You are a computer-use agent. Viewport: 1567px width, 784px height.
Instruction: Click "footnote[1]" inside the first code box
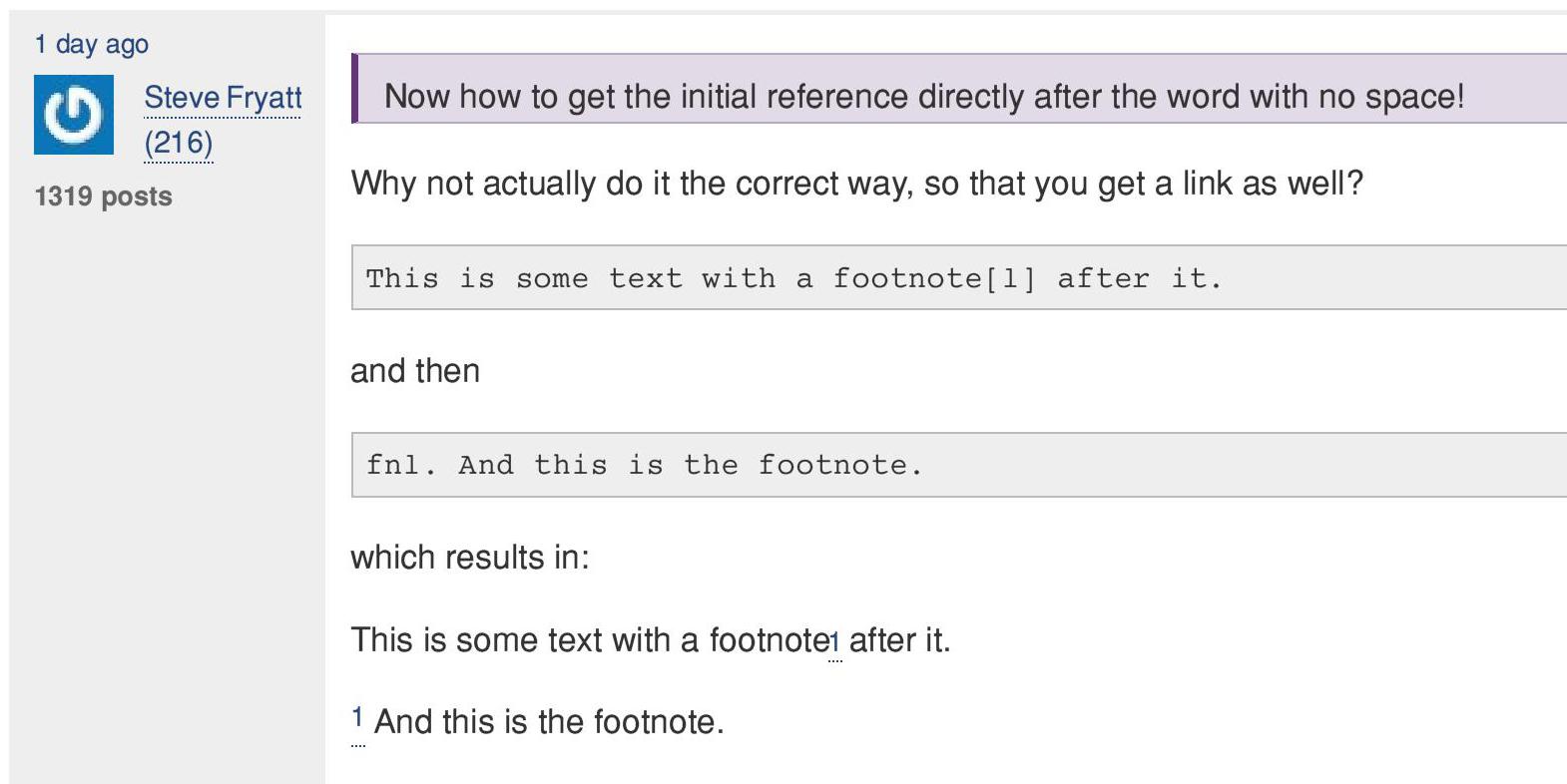933,278
